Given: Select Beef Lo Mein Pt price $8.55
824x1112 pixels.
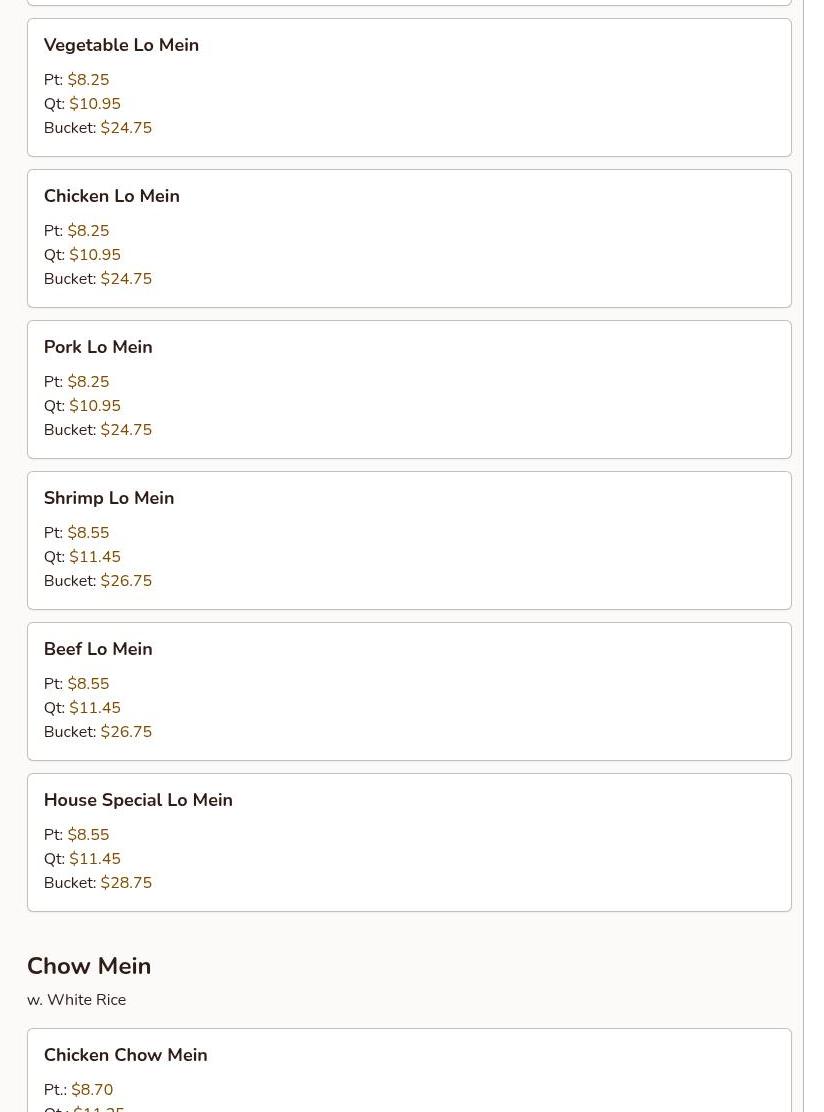Looking at the screenshot, I should click(88, 684).
